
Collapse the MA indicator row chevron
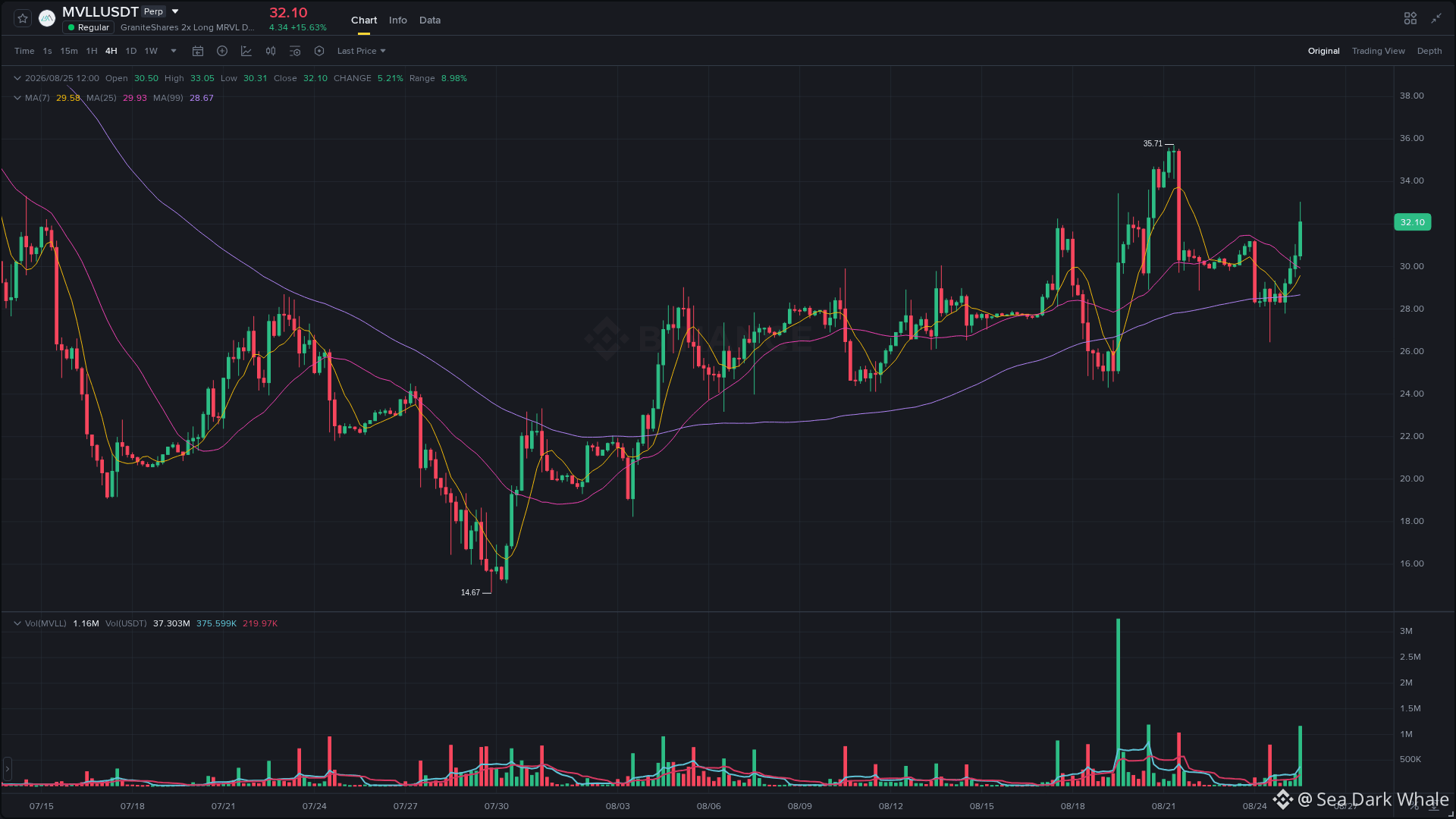17,98
